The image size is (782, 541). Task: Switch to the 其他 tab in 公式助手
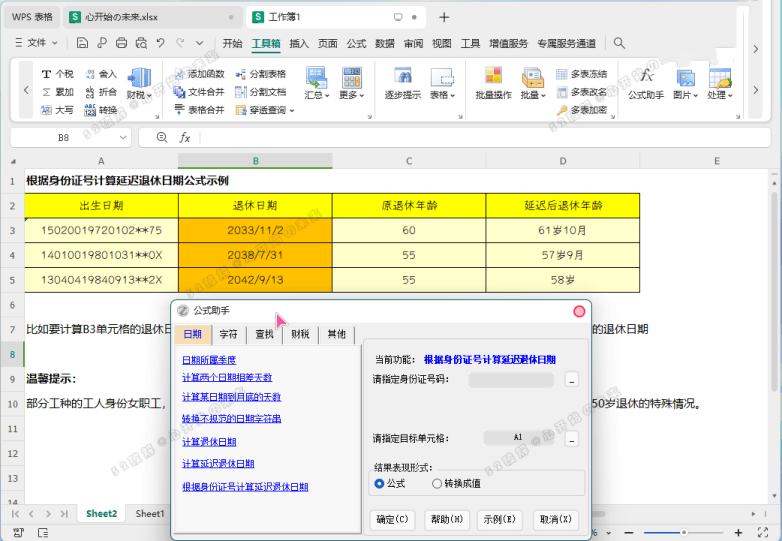point(337,334)
